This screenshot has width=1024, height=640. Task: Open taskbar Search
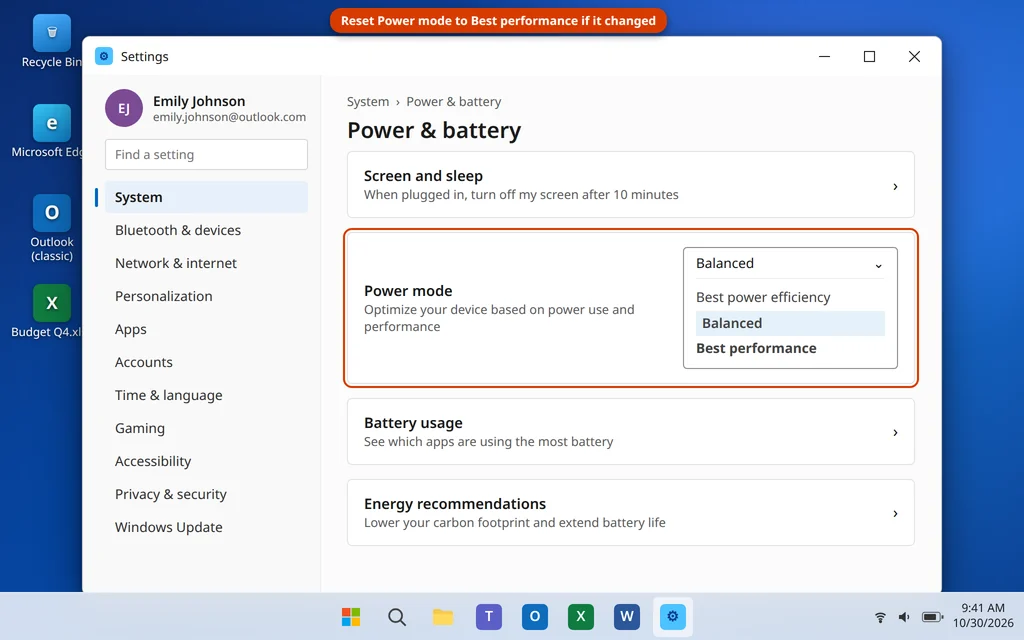[x=396, y=616]
